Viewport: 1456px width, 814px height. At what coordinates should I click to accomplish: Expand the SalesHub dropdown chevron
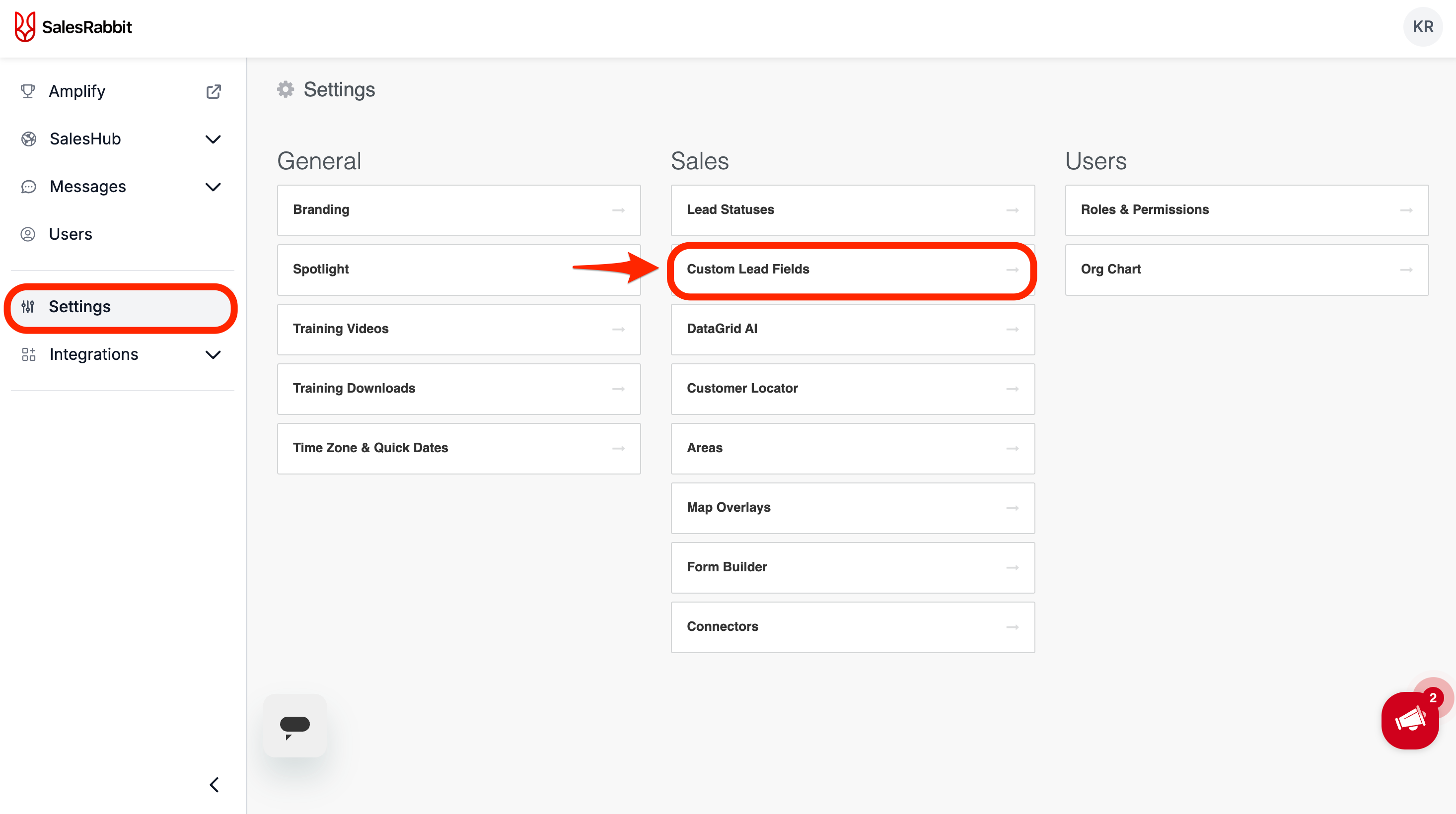click(213, 139)
